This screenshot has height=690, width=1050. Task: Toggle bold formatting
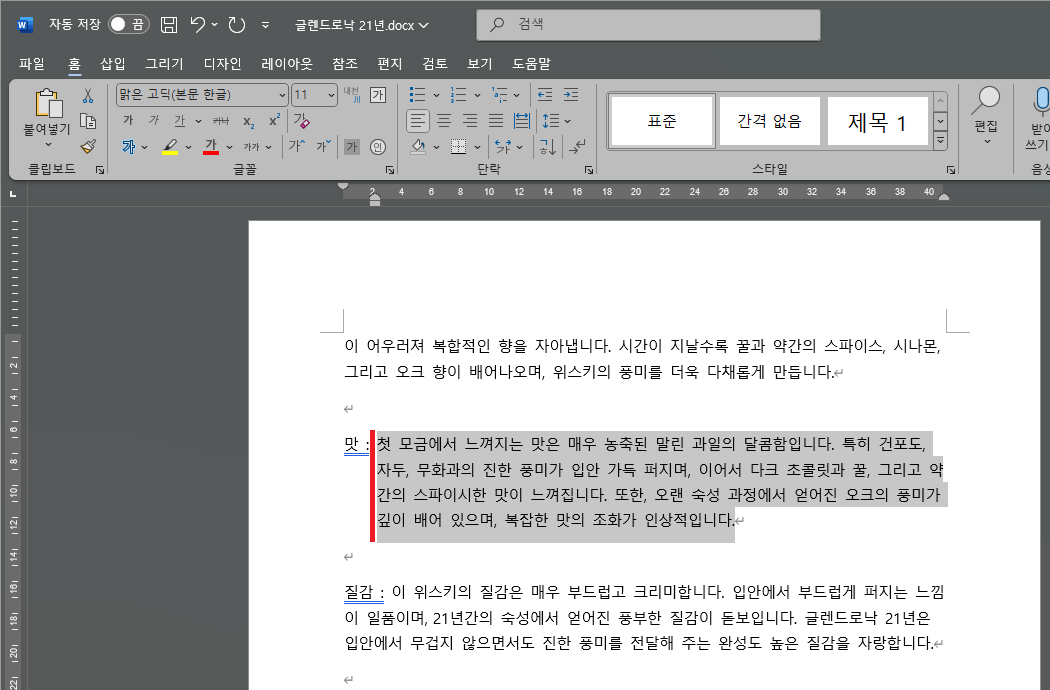(130, 119)
